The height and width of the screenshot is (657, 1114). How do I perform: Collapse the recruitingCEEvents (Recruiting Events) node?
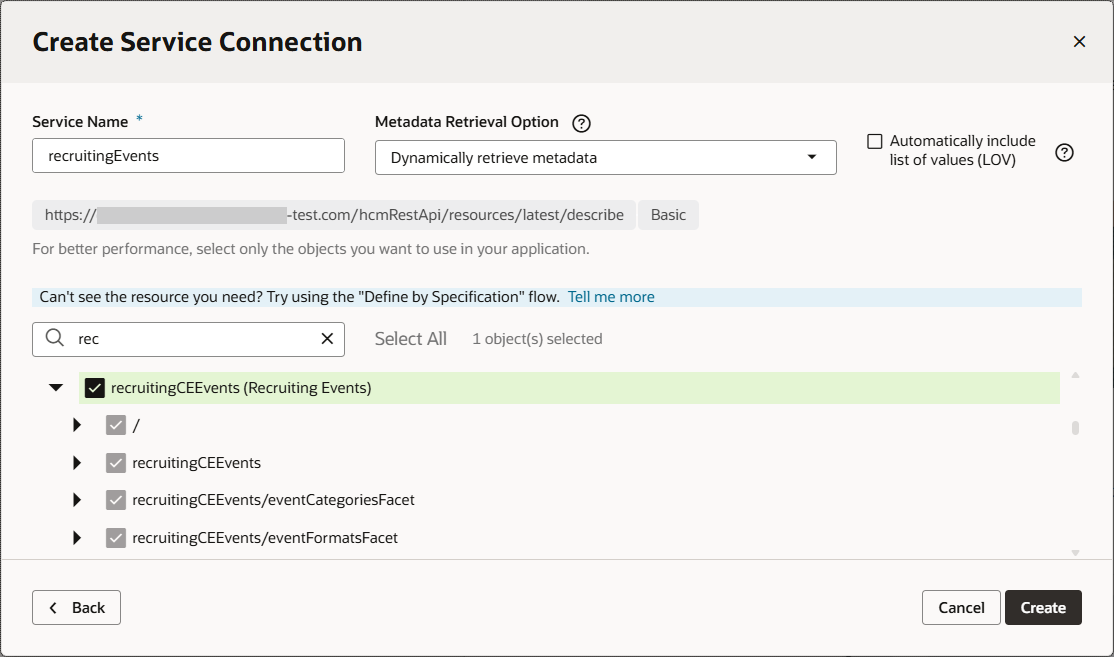click(x=56, y=386)
